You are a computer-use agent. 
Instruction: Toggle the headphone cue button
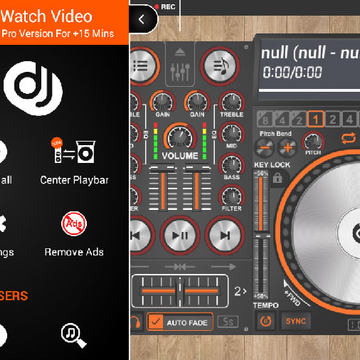(136, 322)
